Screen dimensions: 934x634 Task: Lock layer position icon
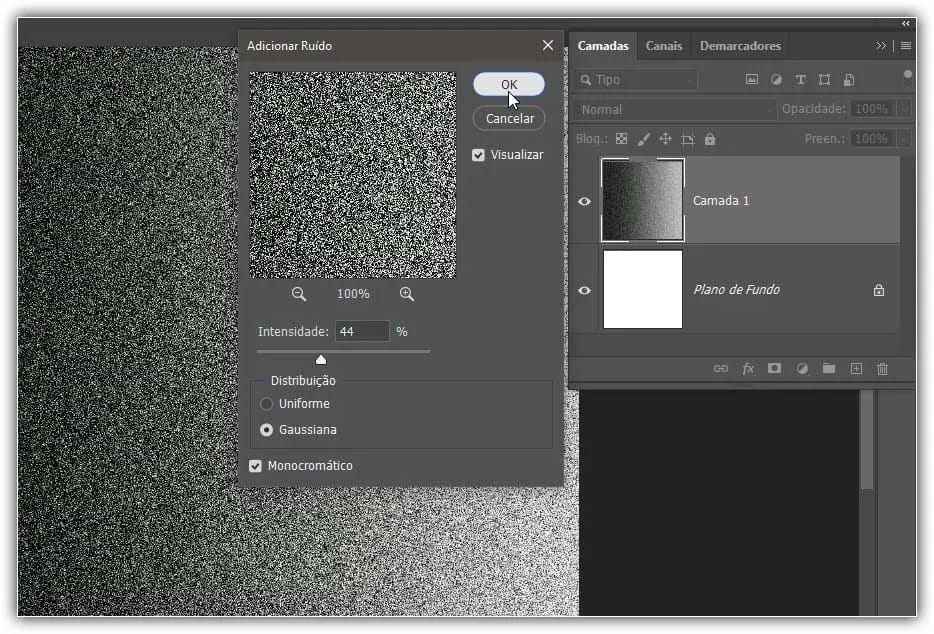click(x=665, y=139)
